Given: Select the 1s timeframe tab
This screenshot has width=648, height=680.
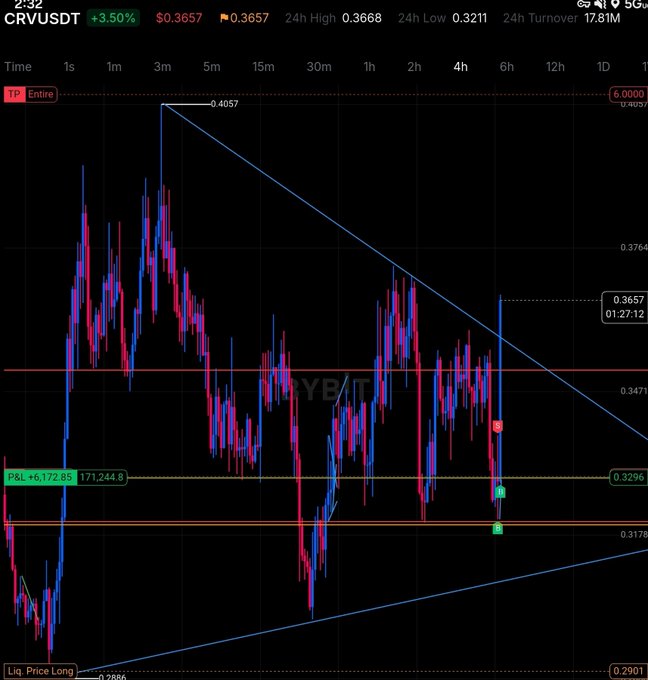Looking at the screenshot, I should tap(69, 67).
